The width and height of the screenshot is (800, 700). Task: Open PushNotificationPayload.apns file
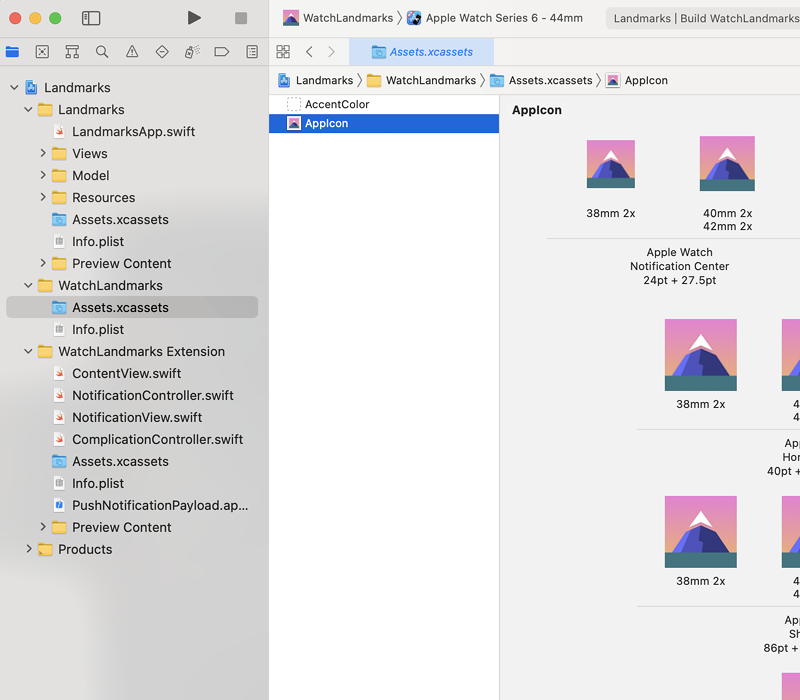(132, 505)
